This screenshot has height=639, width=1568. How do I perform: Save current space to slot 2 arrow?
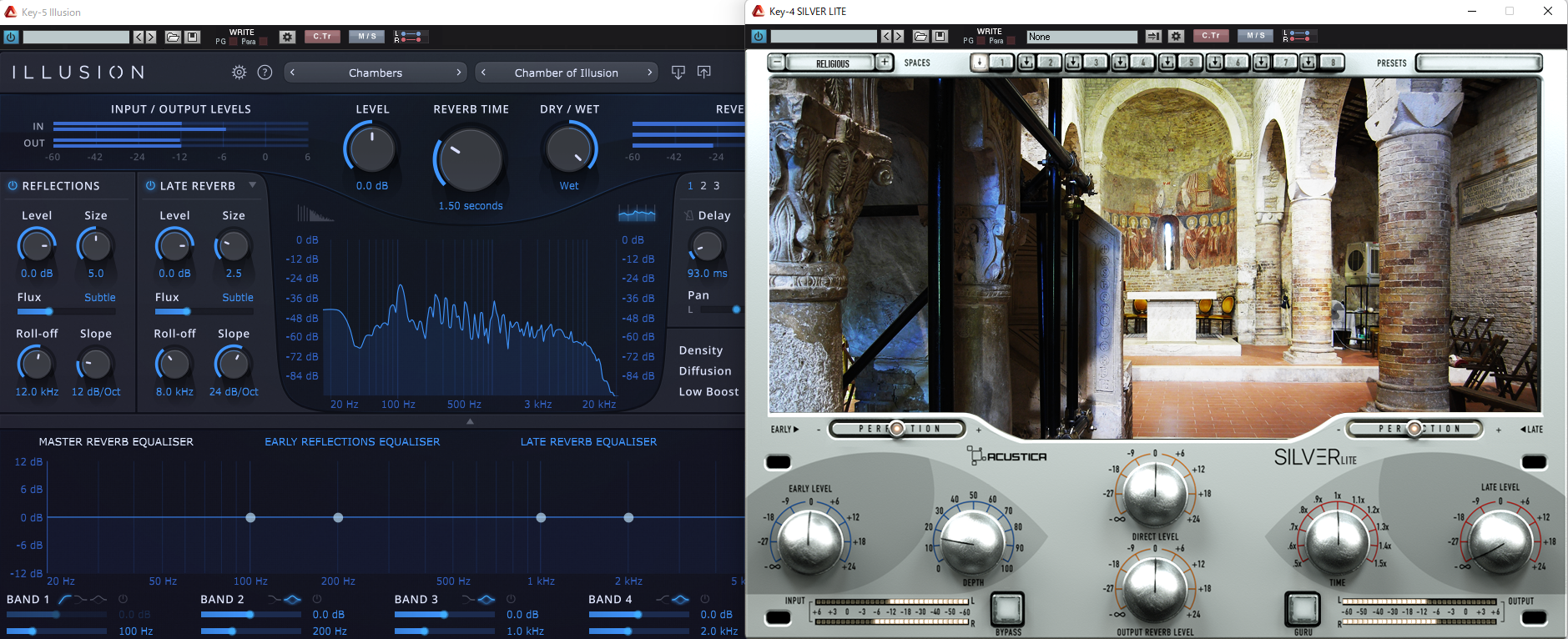[x=1027, y=63]
